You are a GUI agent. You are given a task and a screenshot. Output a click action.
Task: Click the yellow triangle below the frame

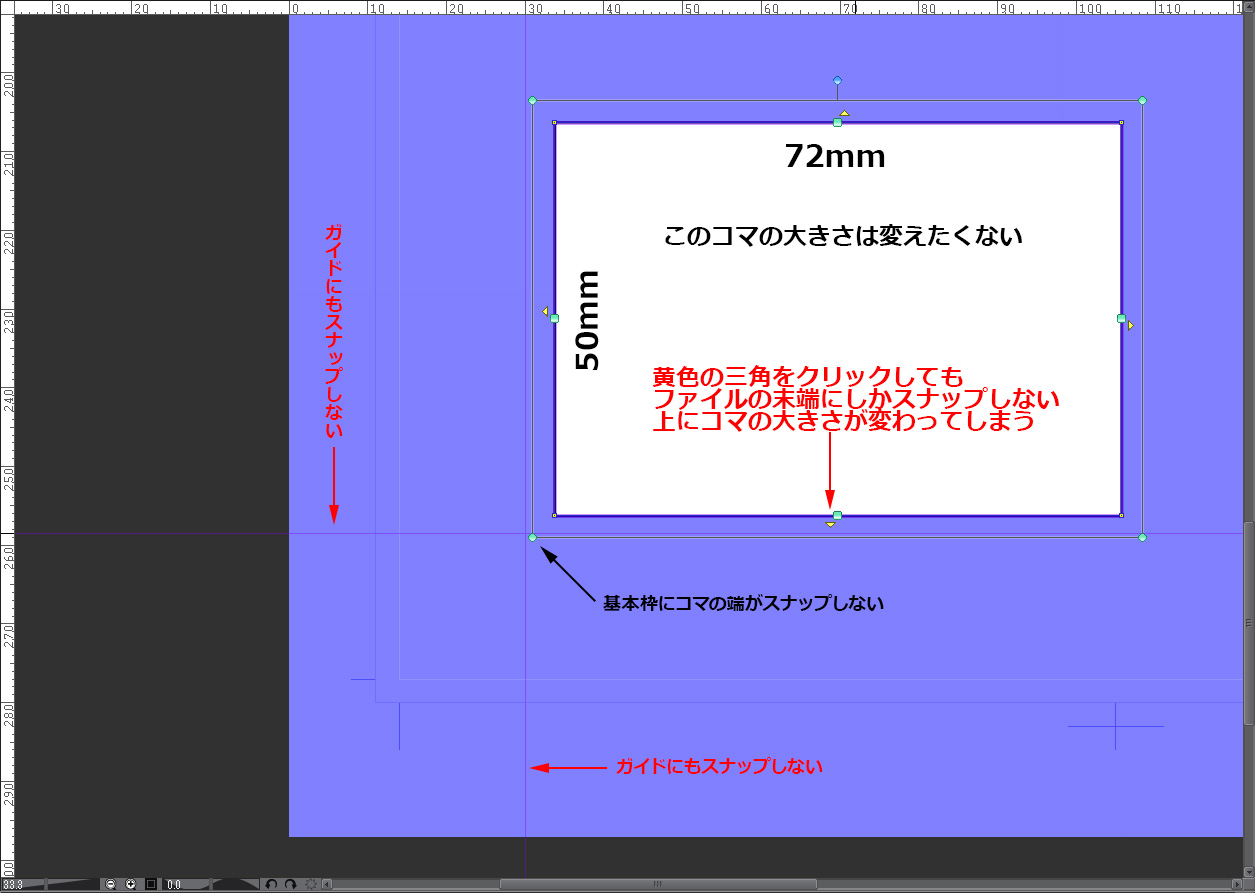point(830,525)
